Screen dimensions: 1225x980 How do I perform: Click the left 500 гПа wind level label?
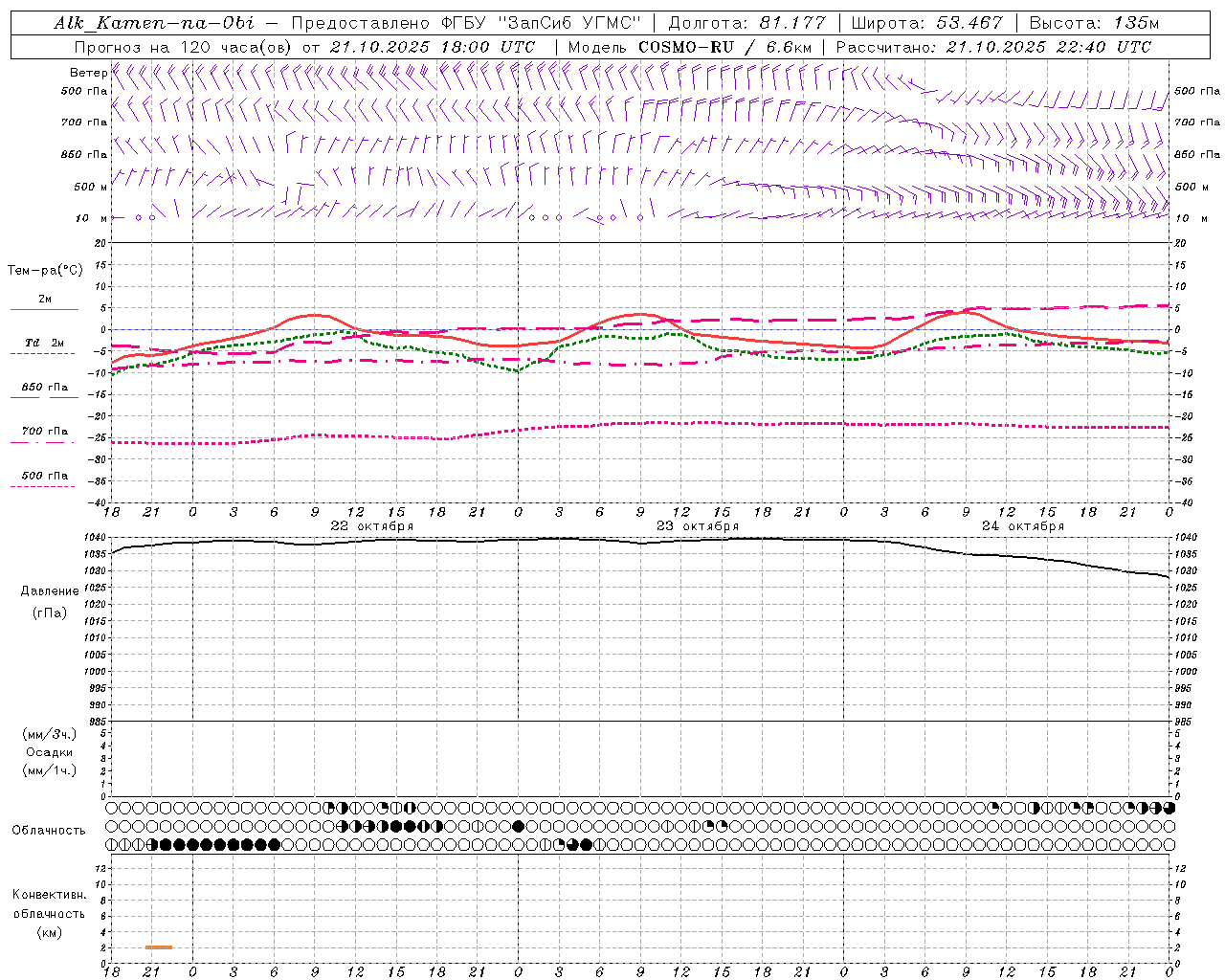click(x=84, y=92)
